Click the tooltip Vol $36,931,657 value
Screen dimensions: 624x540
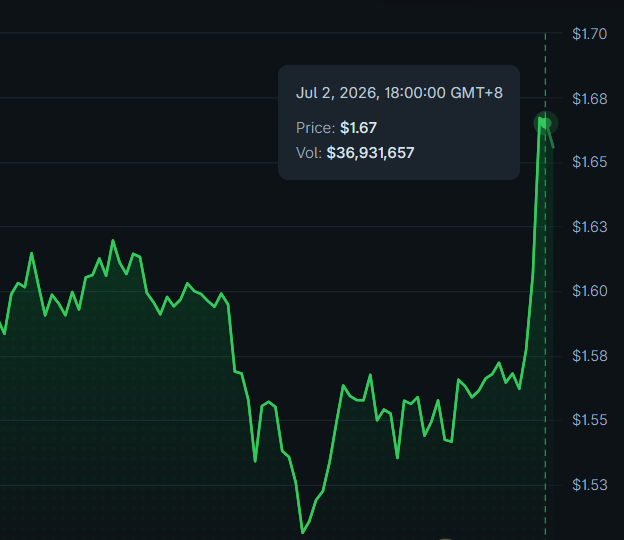tap(370, 153)
